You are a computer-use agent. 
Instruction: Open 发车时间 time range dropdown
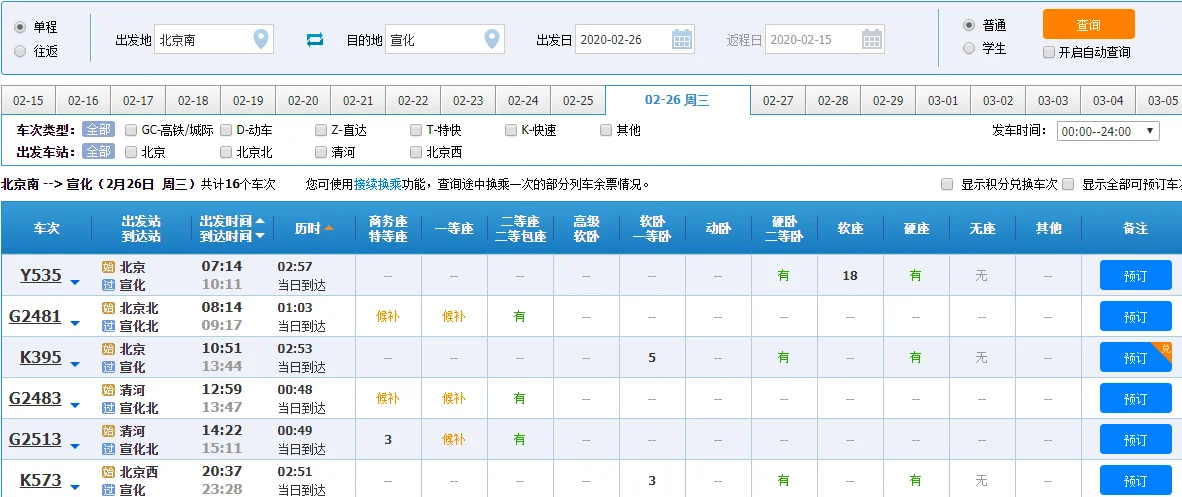[1107, 131]
